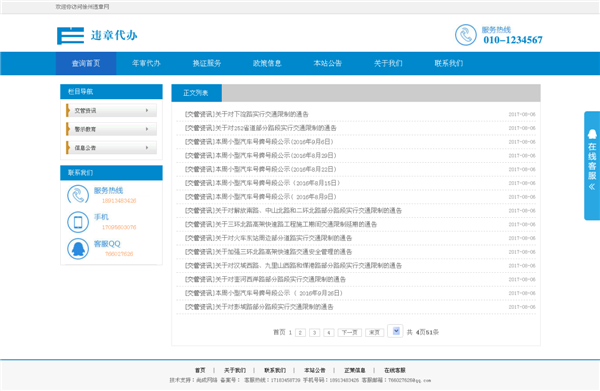Expand the 交管资讯 sidebar arrow
Screen dimensions: 600x391
coord(147,111)
